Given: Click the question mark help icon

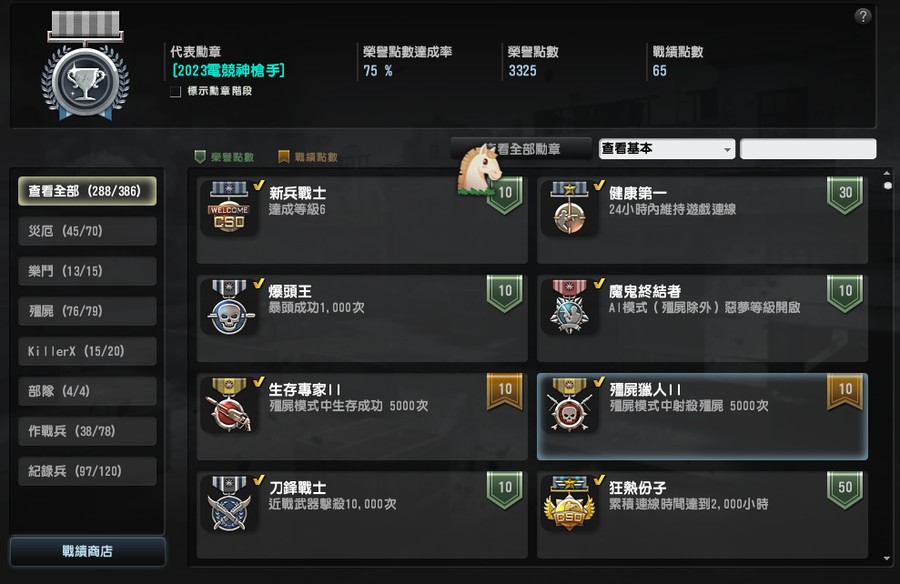Looking at the screenshot, I should tap(862, 16).
